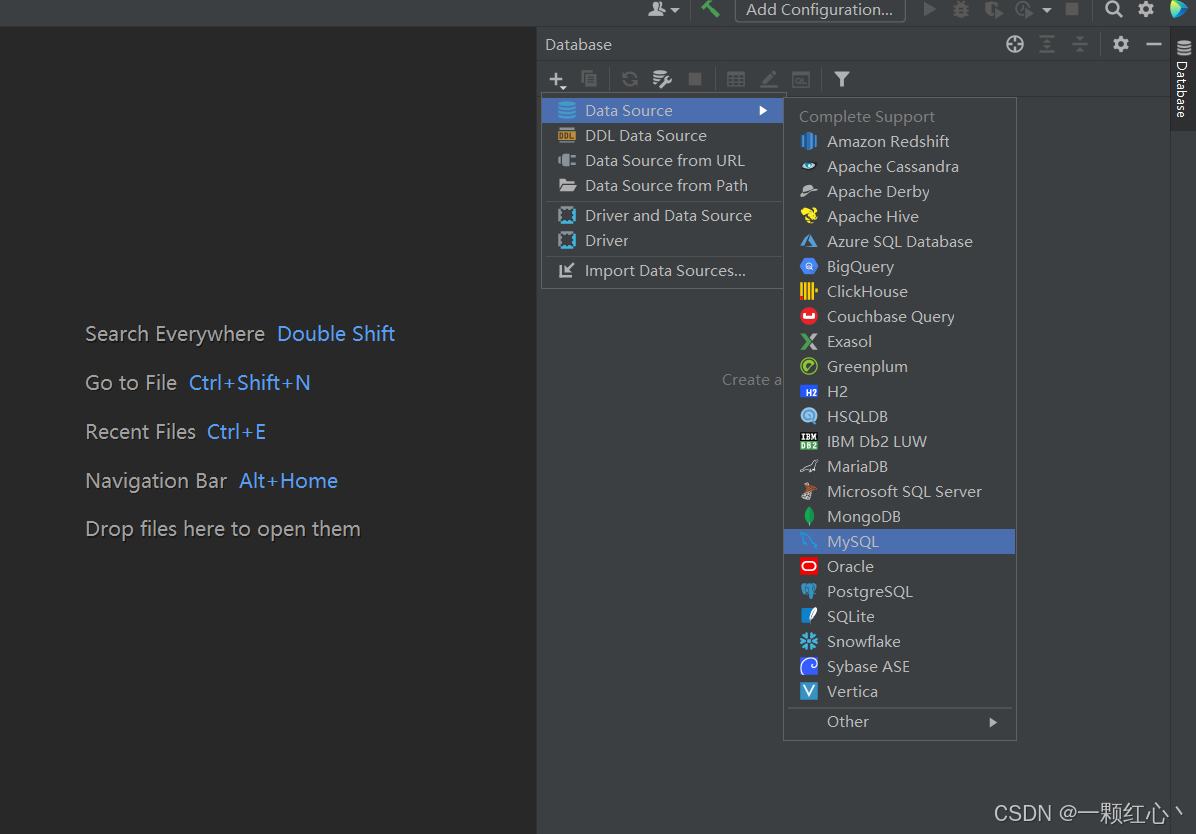Open Database panel gear options
The width and height of the screenshot is (1196, 834).
1120,44
